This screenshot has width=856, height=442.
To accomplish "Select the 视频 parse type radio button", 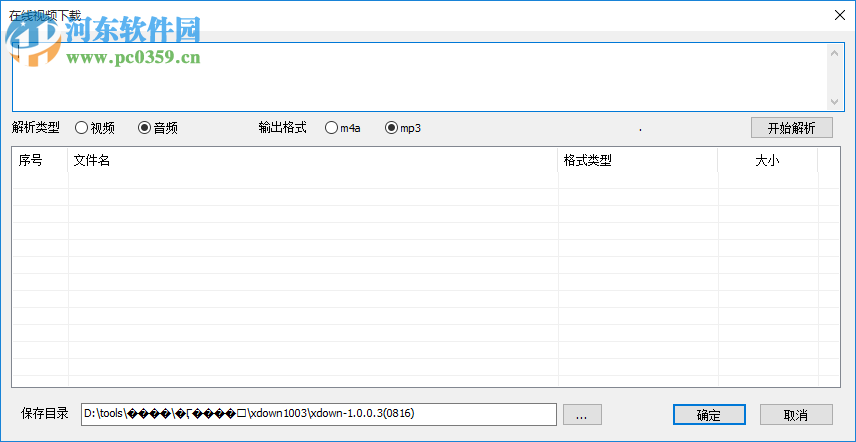I will point(95,128).
